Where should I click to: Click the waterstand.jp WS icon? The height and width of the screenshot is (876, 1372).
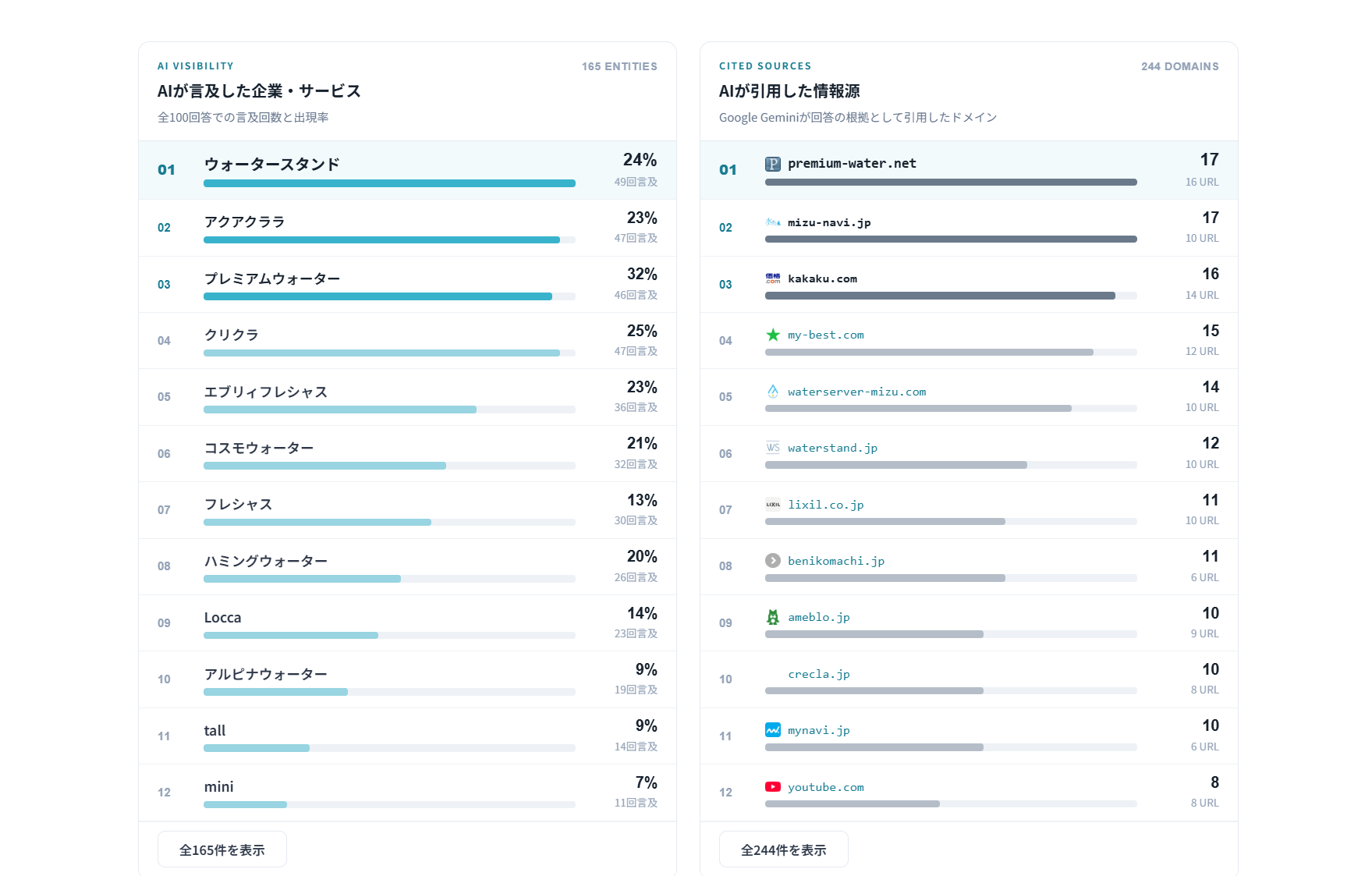[772, 448]
